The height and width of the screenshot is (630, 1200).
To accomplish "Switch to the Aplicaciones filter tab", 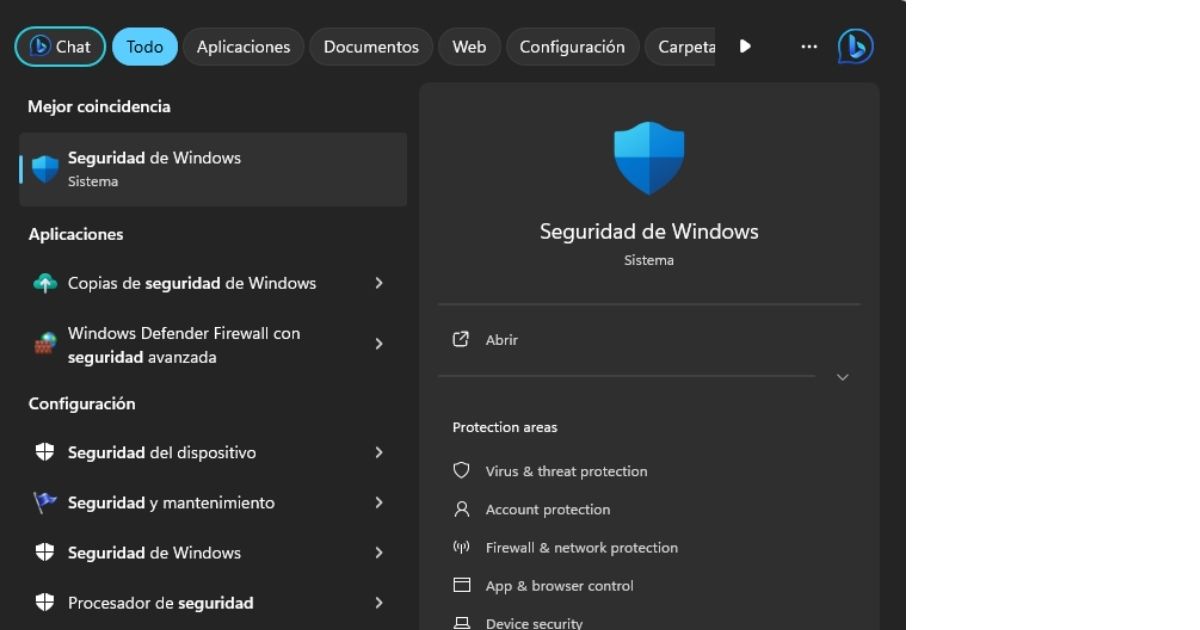I will (x=243, y=46).
